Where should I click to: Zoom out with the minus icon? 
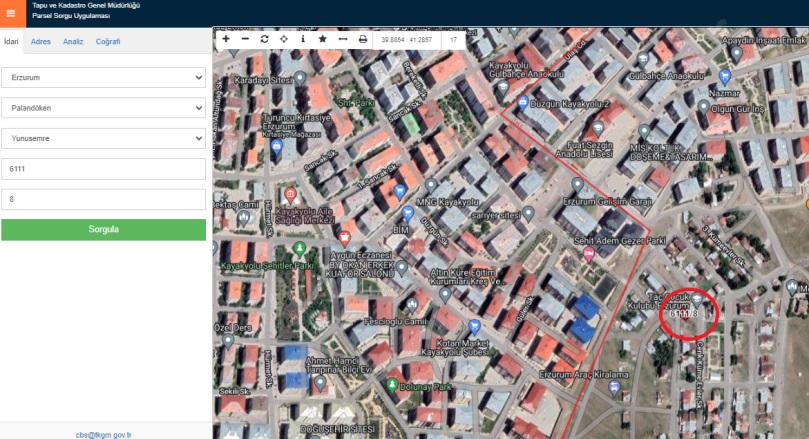pyautogui.click(x=245, y=39)
